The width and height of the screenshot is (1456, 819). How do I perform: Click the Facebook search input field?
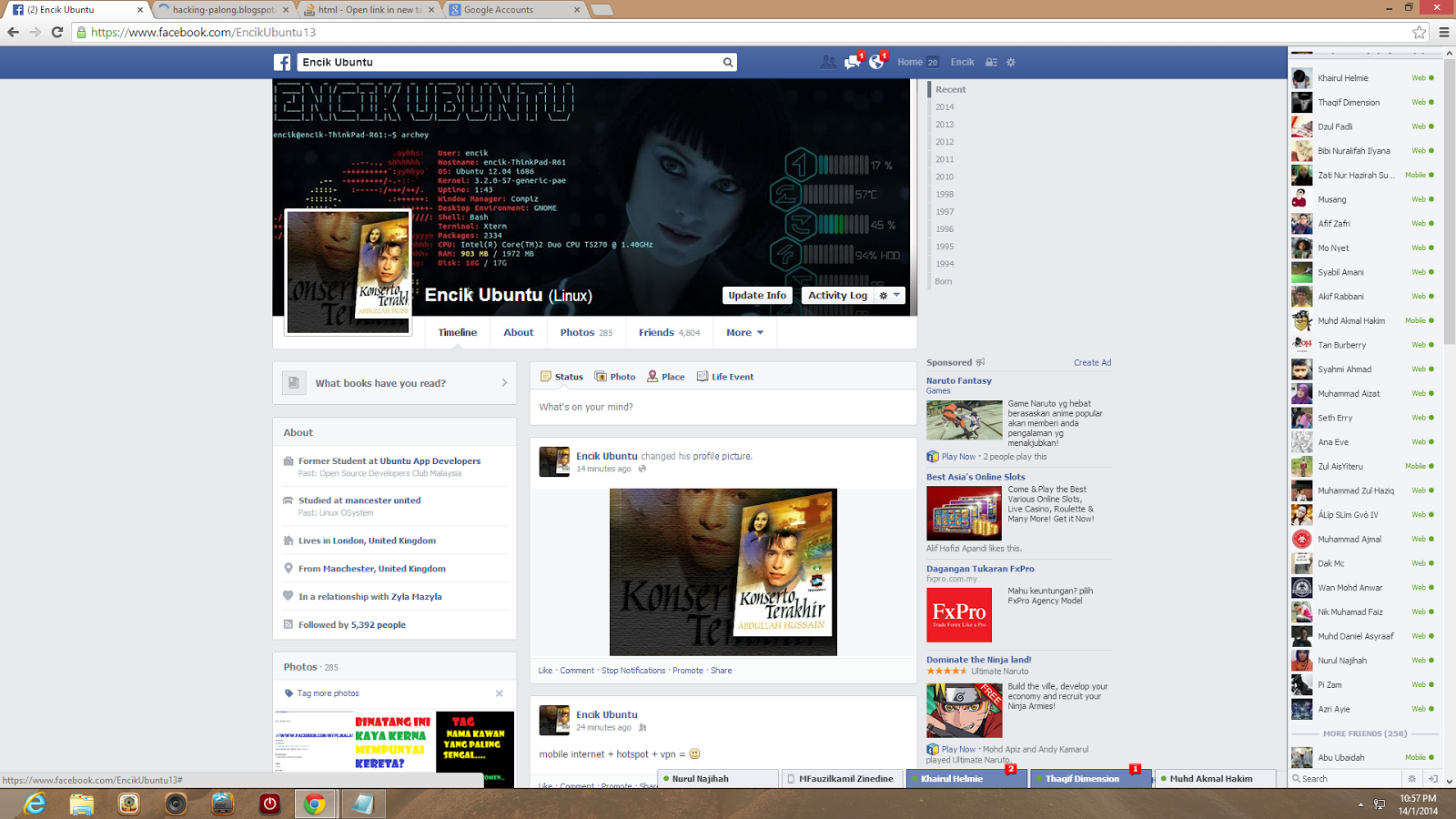pos(510,62)
